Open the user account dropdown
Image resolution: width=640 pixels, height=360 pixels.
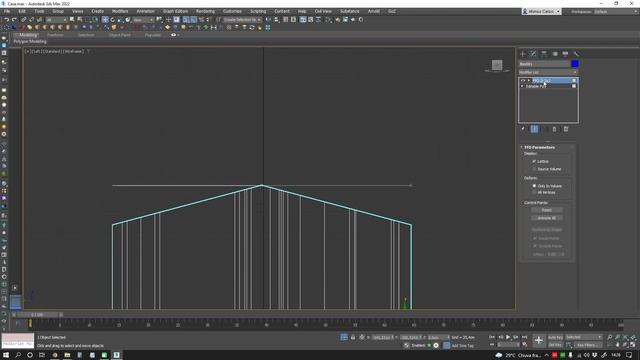(541, 11)
